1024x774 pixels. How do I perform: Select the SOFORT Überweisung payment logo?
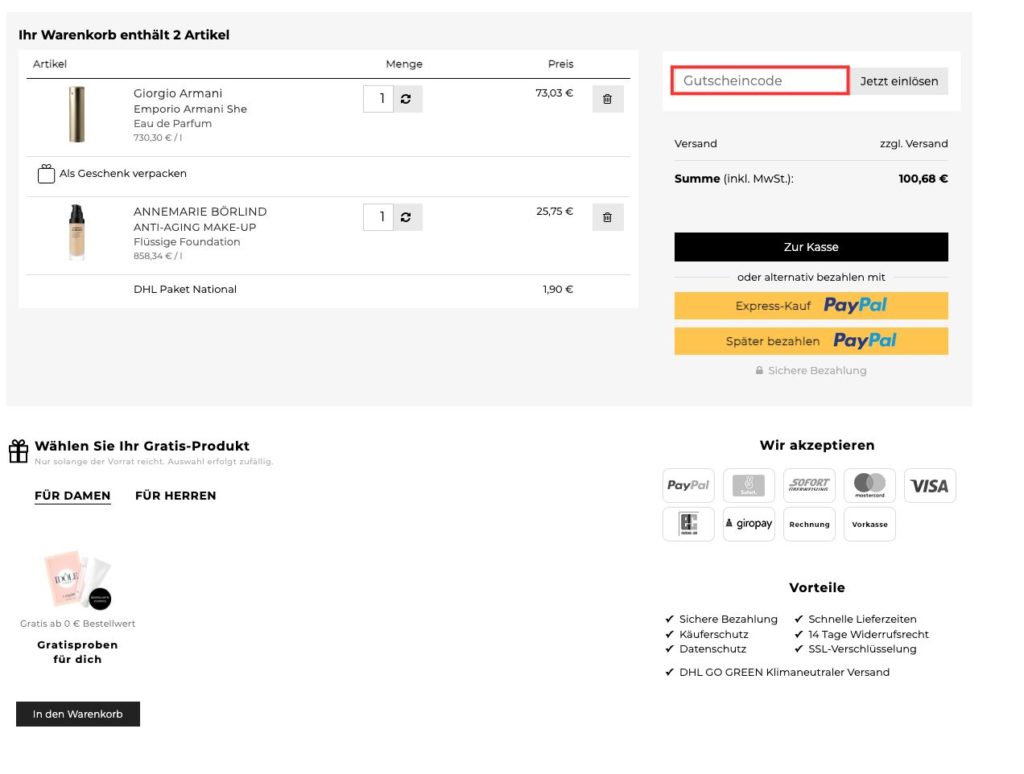point(809,485)
